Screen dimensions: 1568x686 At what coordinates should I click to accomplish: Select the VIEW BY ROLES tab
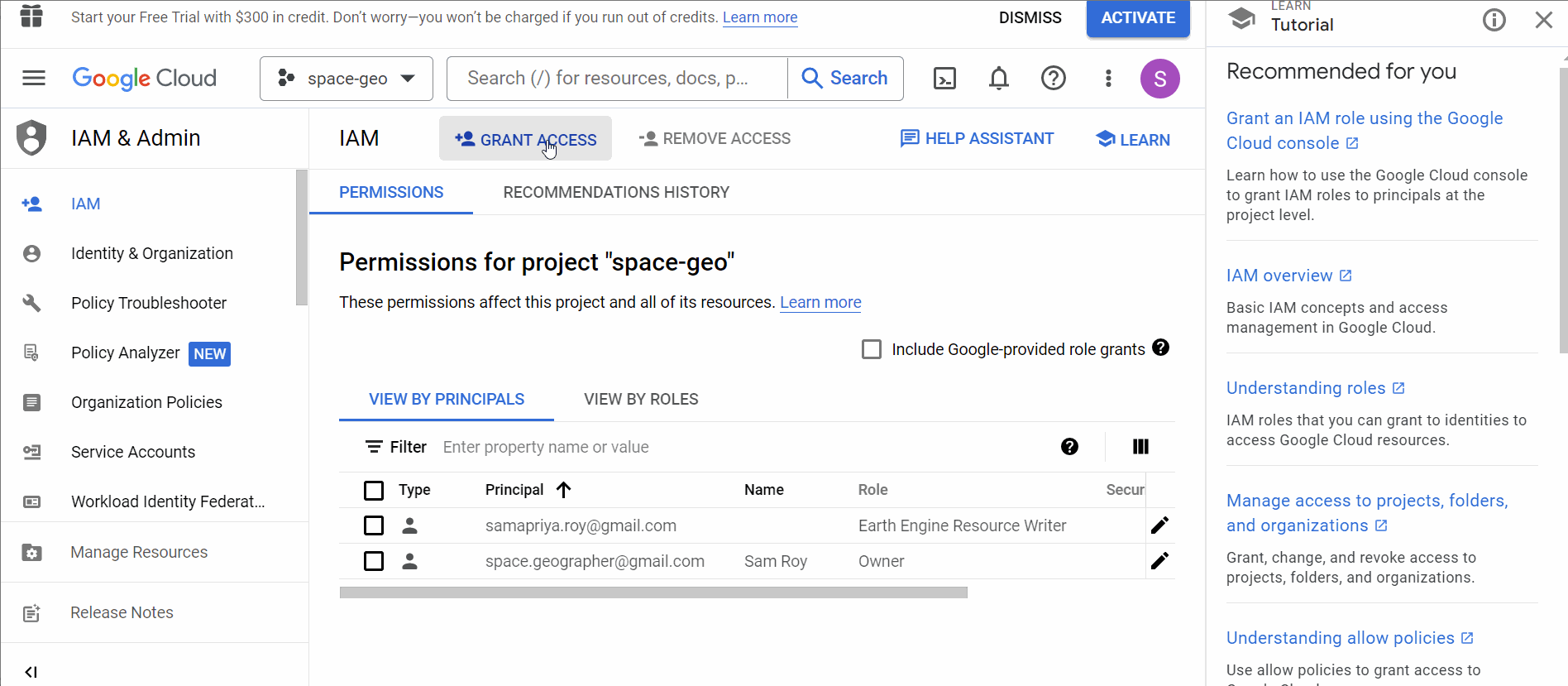[x=641, y=399]
